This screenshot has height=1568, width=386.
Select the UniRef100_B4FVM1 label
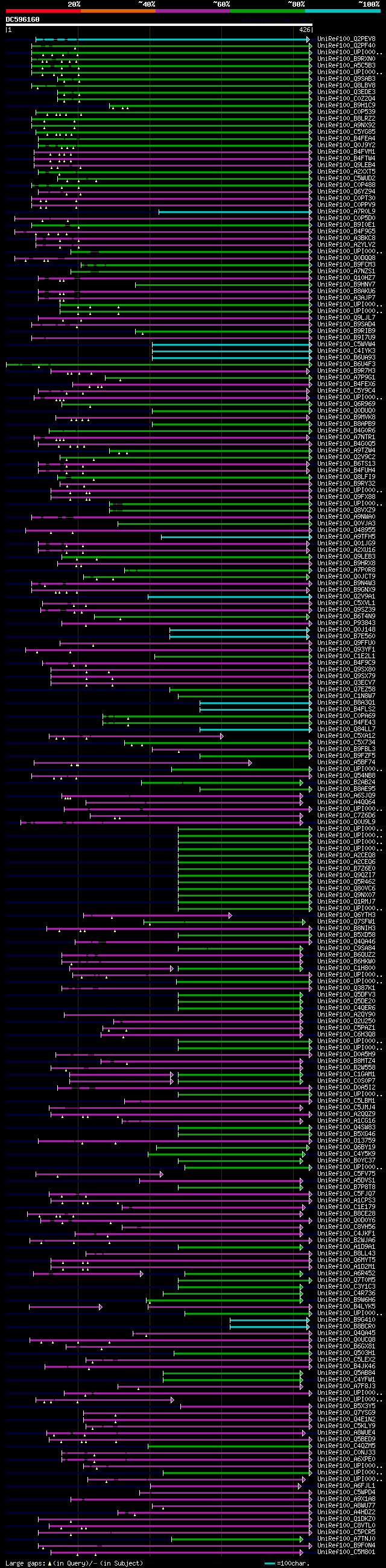click(346, 152)
